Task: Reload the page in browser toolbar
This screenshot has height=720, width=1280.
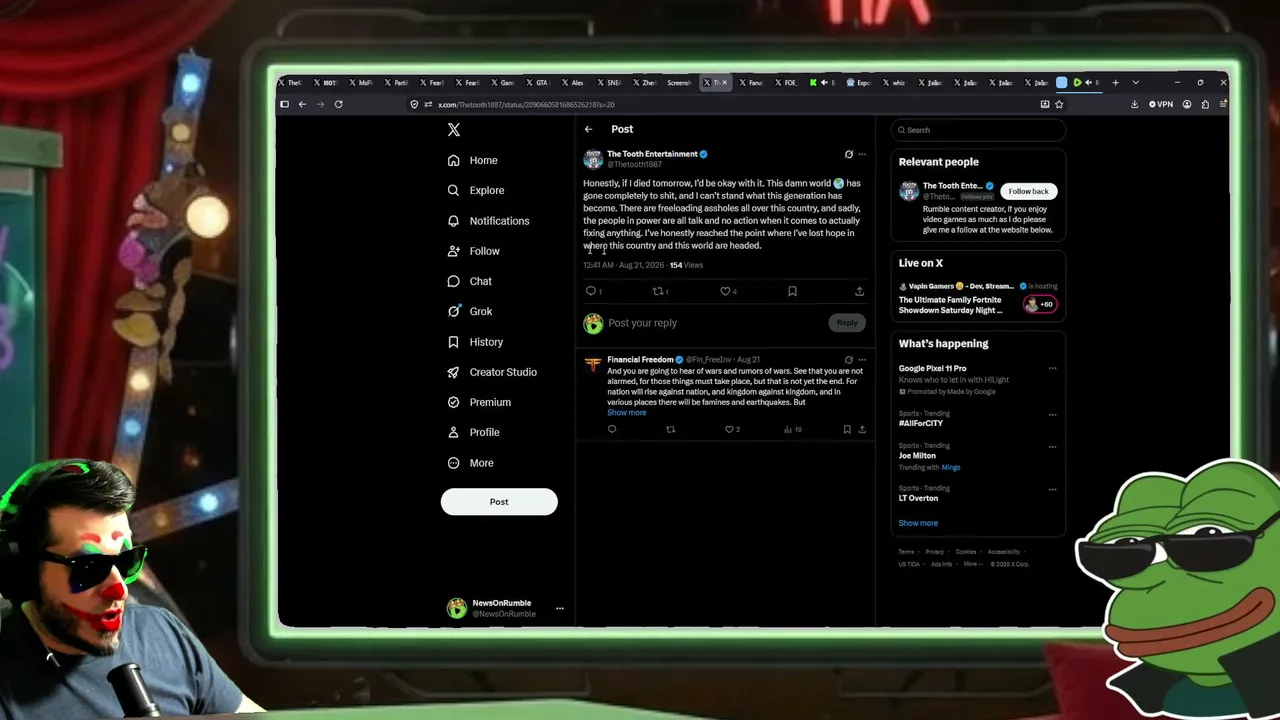Action: [x=339, y=104]
